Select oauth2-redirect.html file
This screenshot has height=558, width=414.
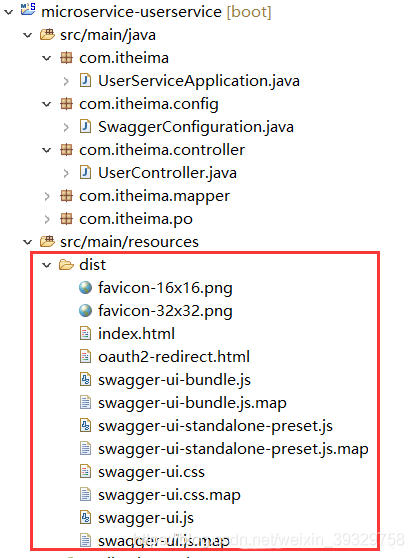click(174, 357)
